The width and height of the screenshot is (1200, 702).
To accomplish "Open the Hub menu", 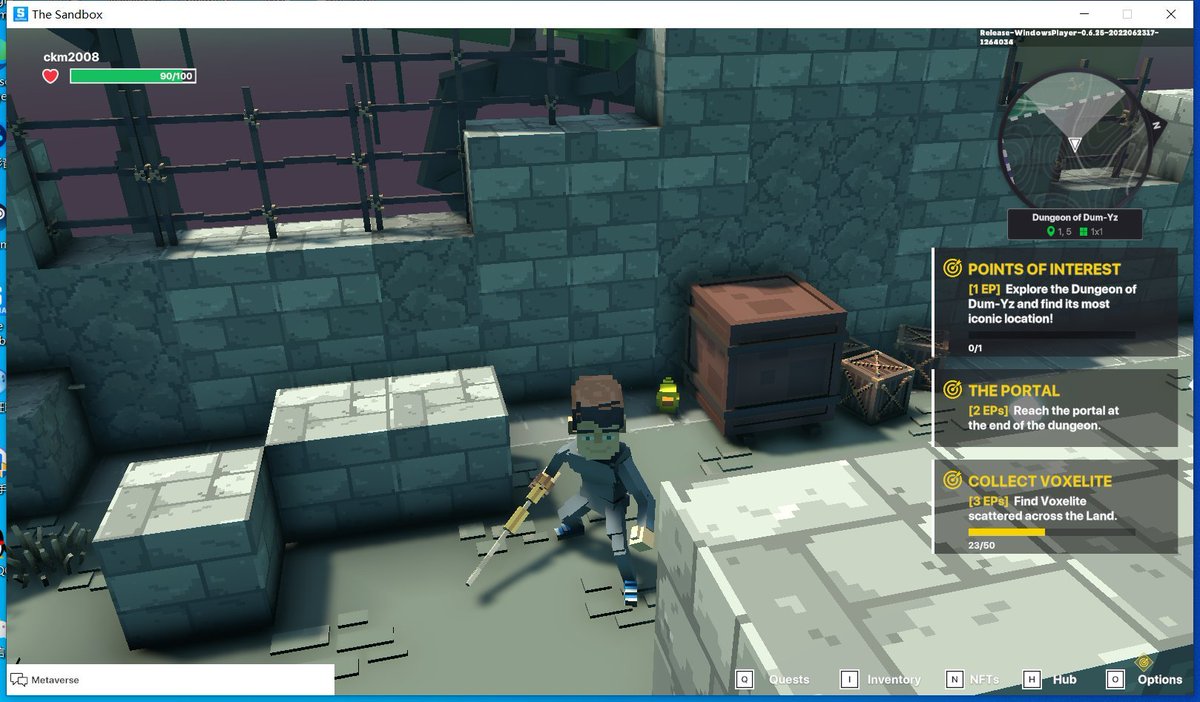I will point(1064,679).
